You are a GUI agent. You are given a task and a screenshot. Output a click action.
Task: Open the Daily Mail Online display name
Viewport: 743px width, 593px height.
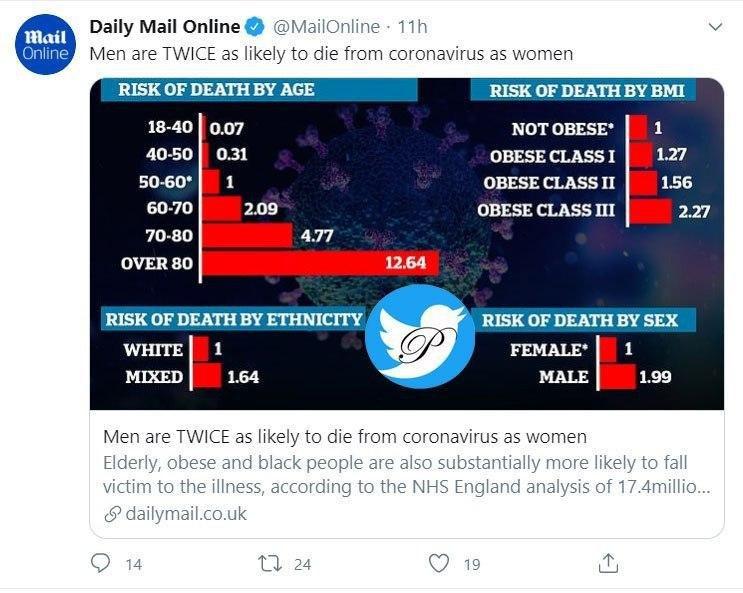pyautogui.click(x=165, y=27)
